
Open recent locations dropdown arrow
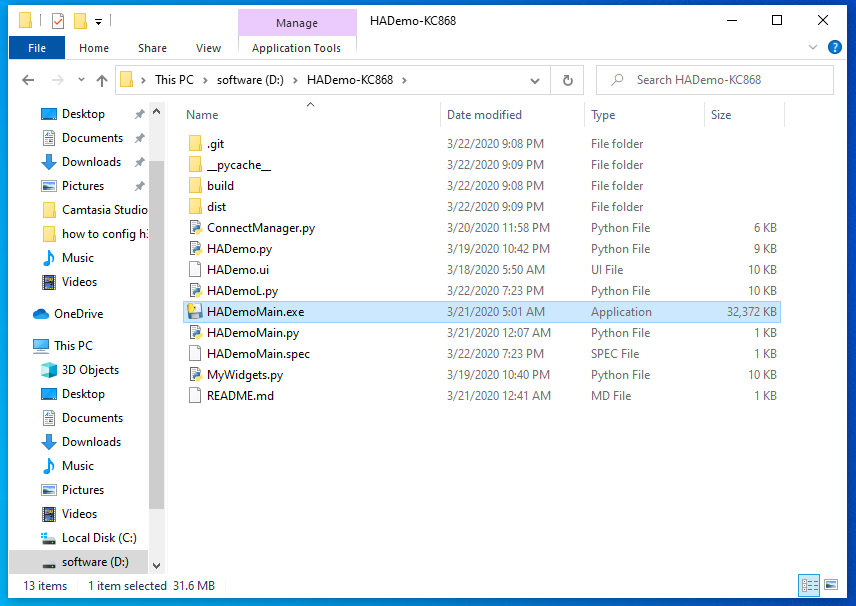click(80, 81)
